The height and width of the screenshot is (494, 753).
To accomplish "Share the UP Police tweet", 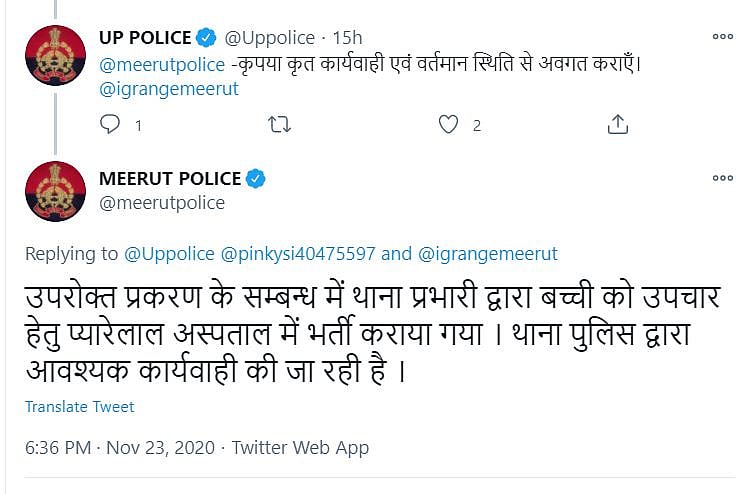I will [x=618, y=125].
